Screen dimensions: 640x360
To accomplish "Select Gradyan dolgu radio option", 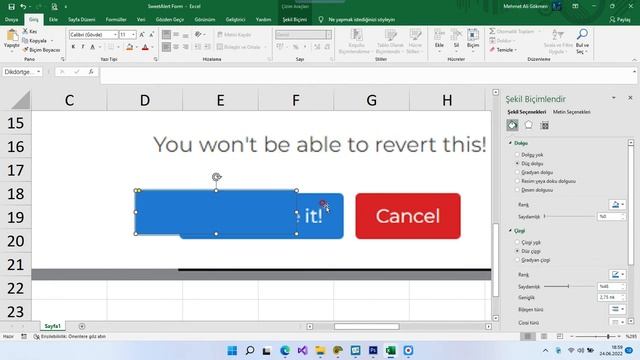I will tap(518, 172).
